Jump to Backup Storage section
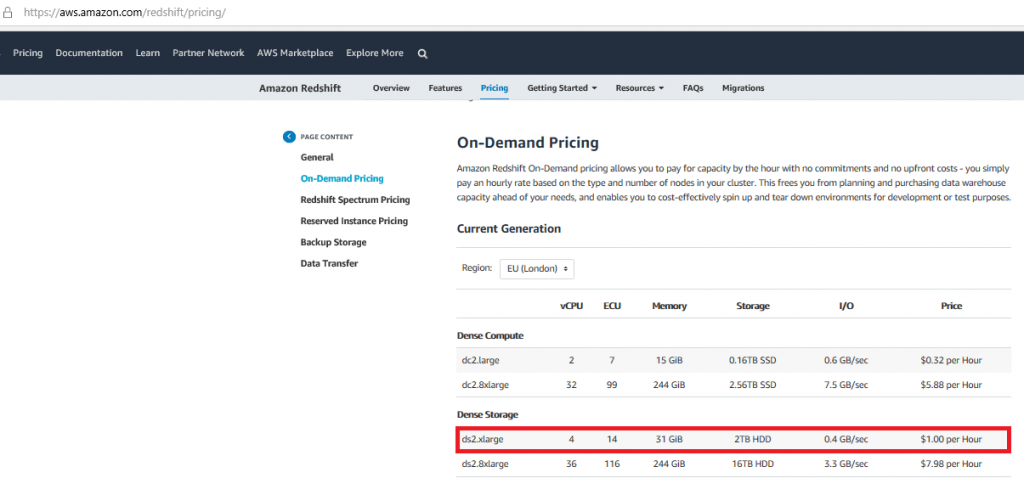Image resolution: width=1024 pixels, height=495 pixels. [333, 242]
